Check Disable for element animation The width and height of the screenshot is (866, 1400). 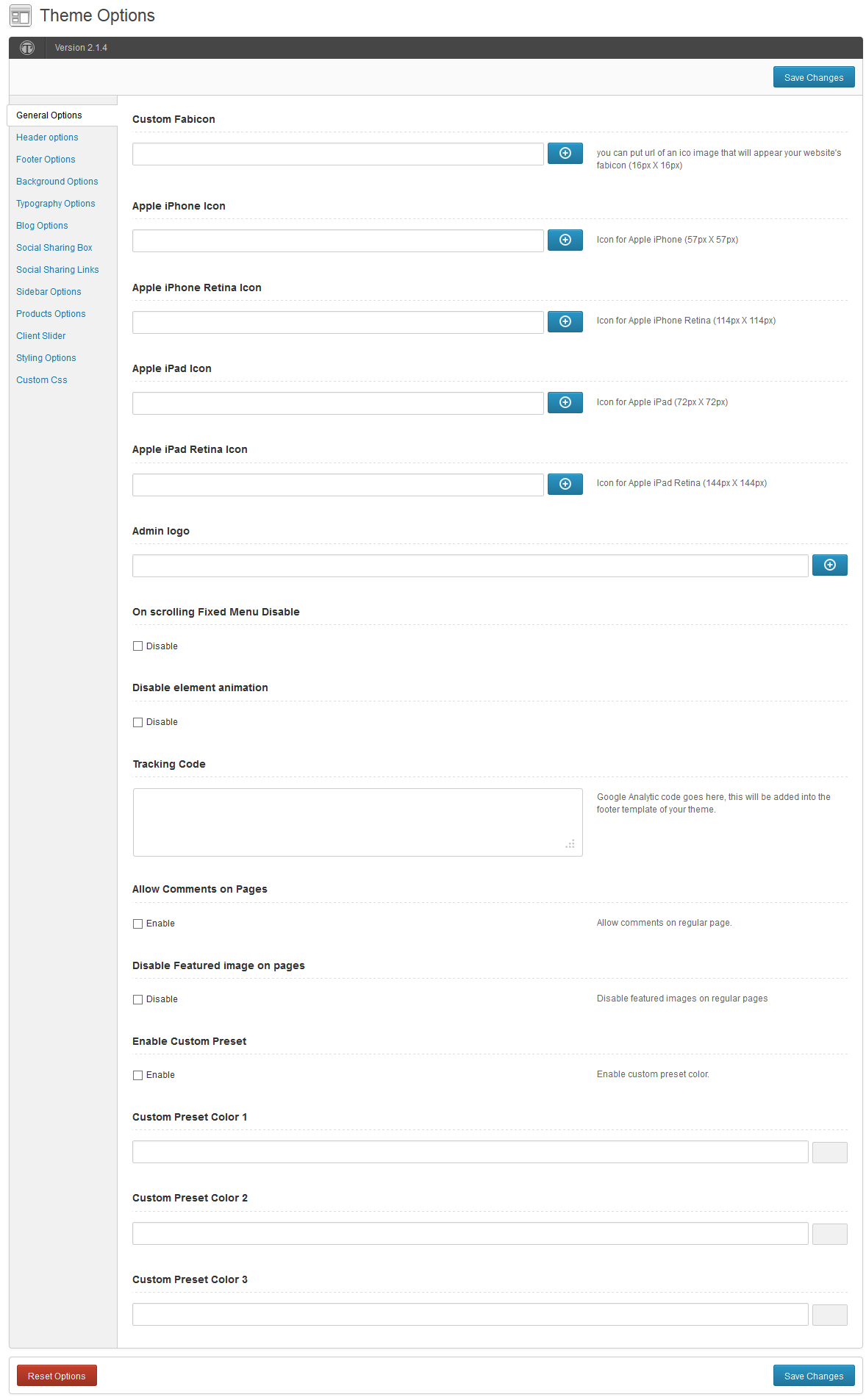point(137,722)
